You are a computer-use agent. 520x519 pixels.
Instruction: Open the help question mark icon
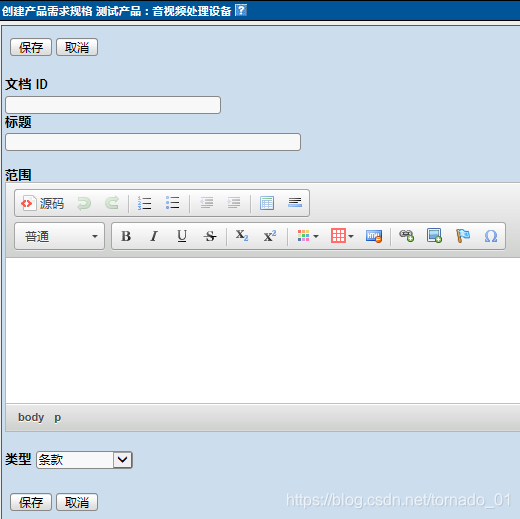point(241,10)
